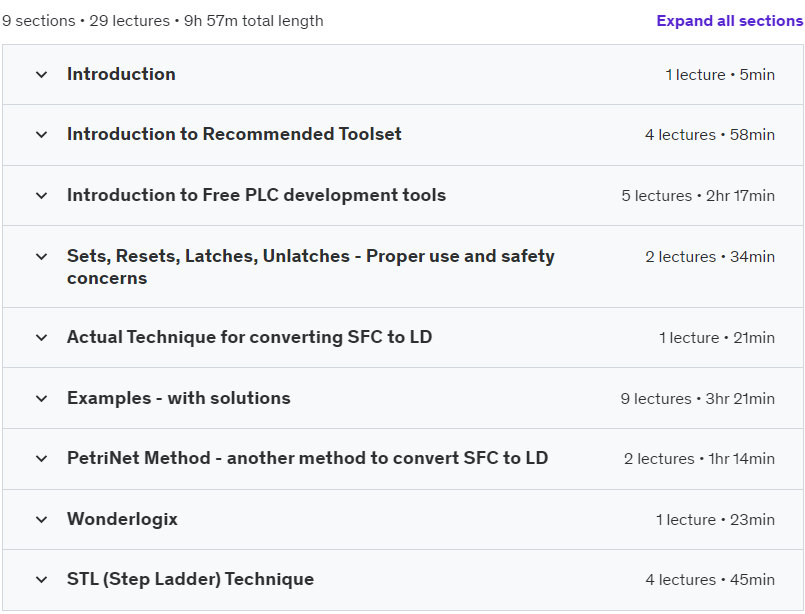This screenshot has height=614, width=805.
Task: Click the chevron next to Wonderlogix
Action: [41, 520]
